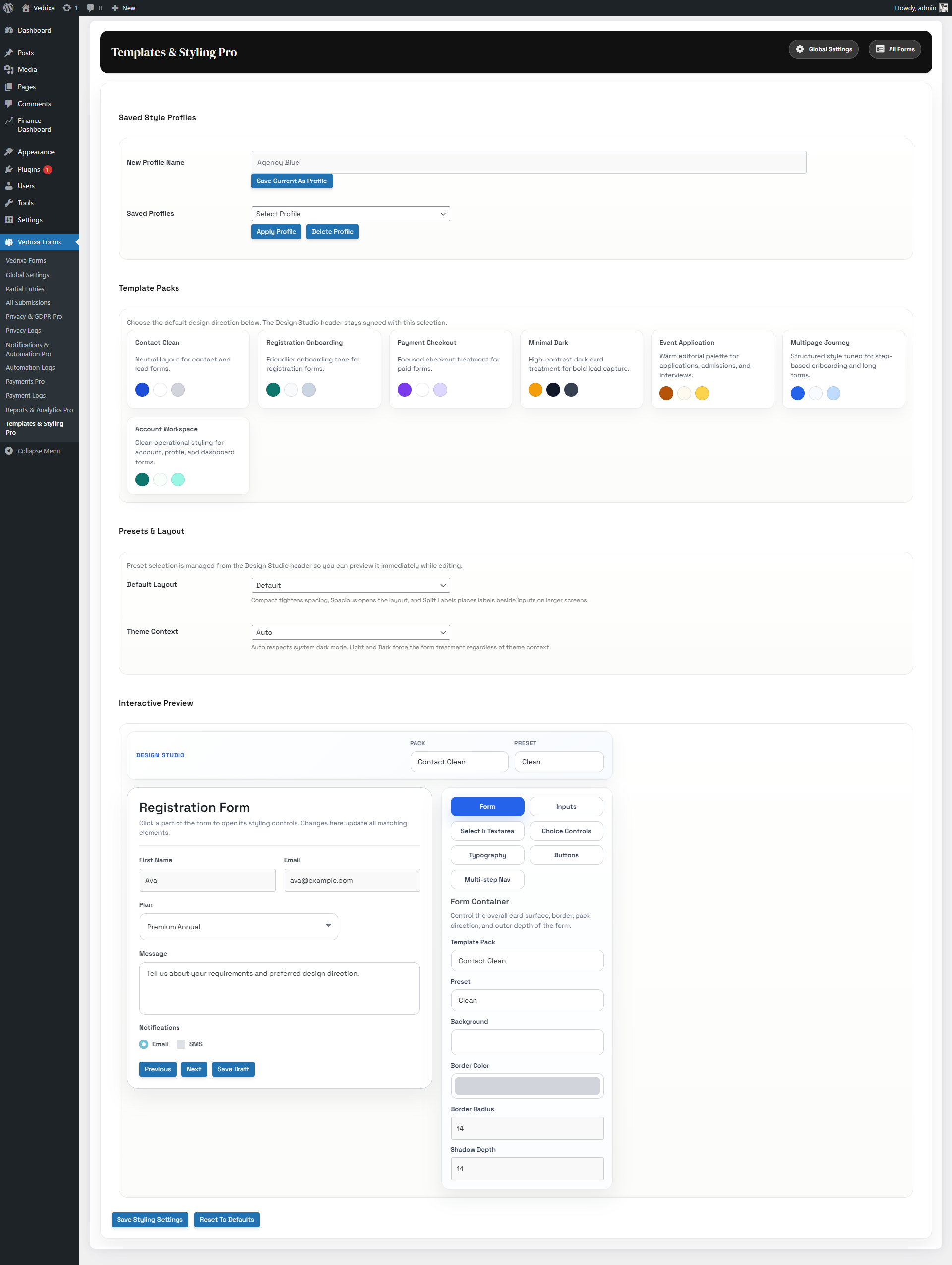Image resolution: width=952 pixels, height=1265 pixels.
Task: Click Save Current As Profile button
Action: [292, 181]
